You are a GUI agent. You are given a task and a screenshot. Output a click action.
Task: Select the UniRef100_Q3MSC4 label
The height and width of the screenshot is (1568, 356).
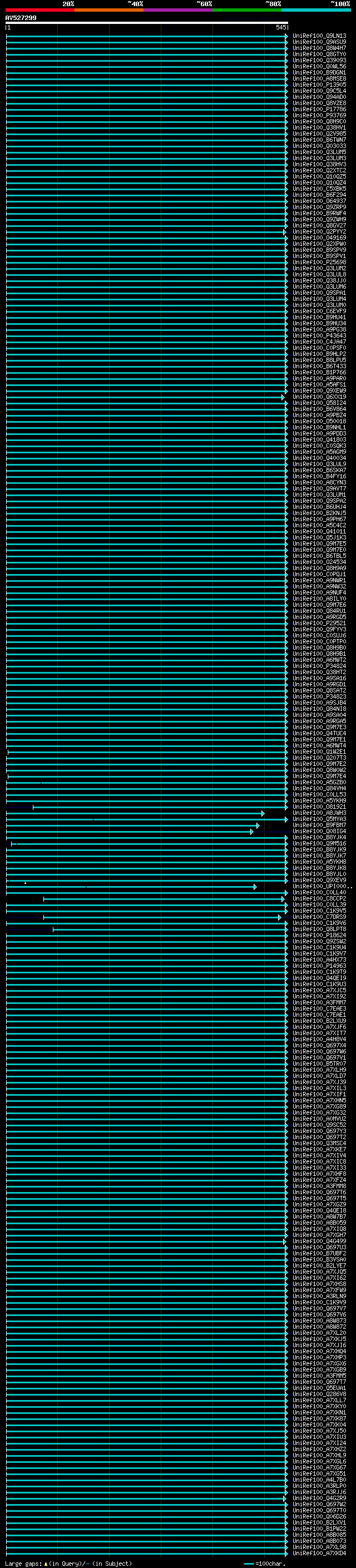[319, 1144]
